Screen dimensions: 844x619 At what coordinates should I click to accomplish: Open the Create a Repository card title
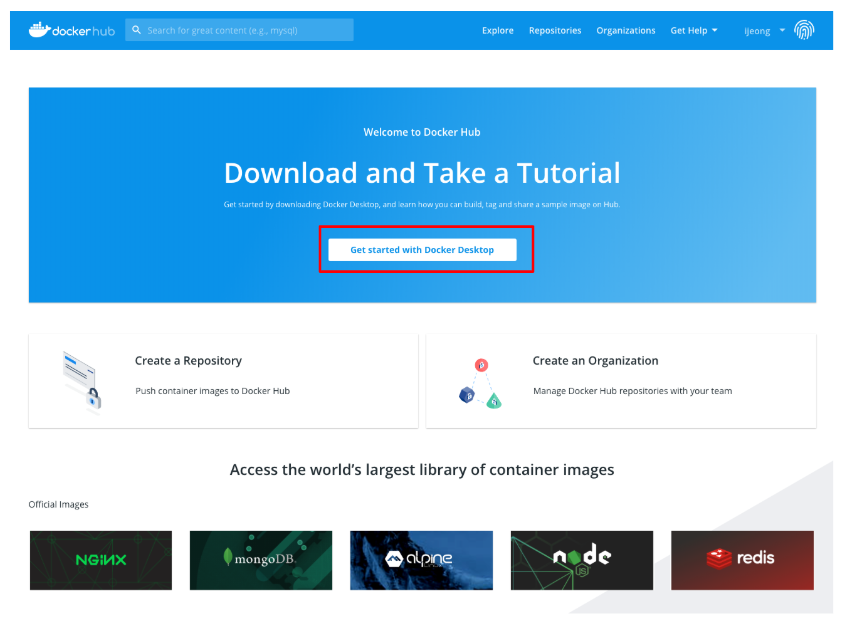click(188, 361)
